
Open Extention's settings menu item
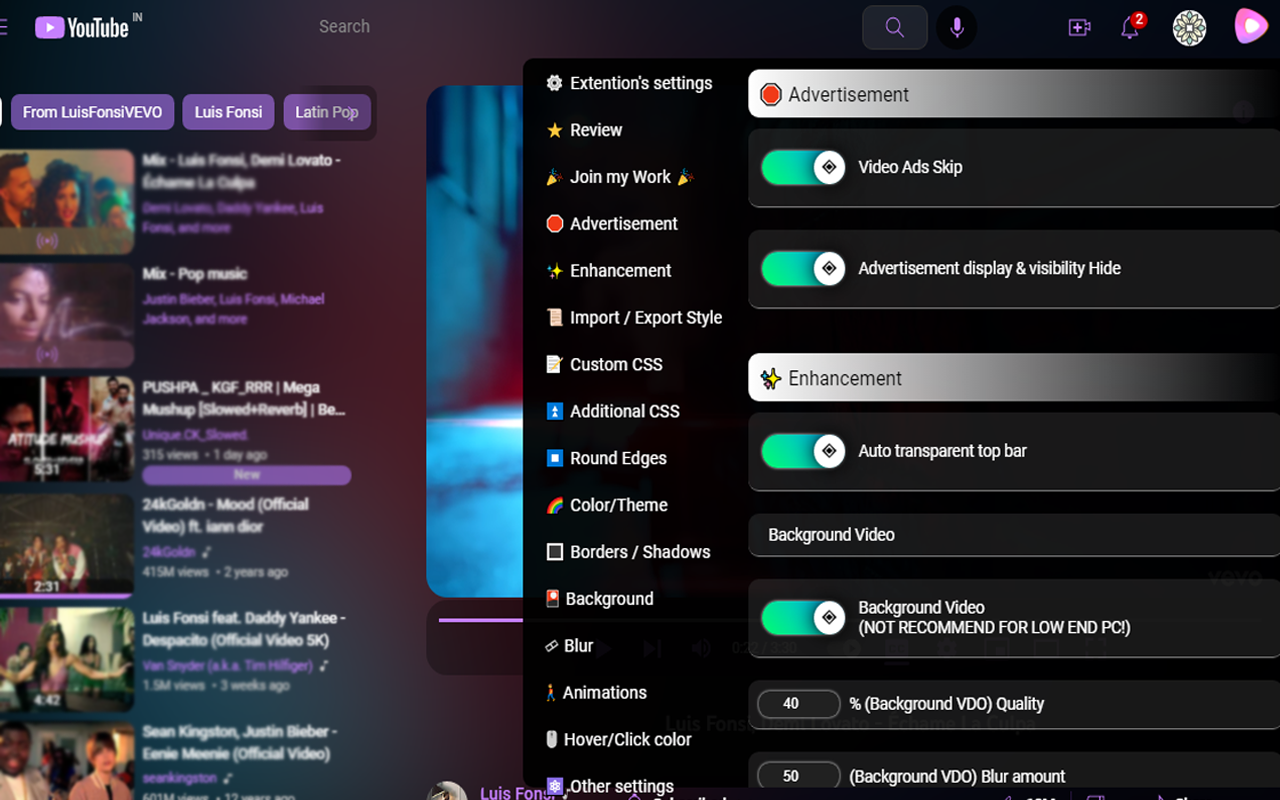pos(629,83)
